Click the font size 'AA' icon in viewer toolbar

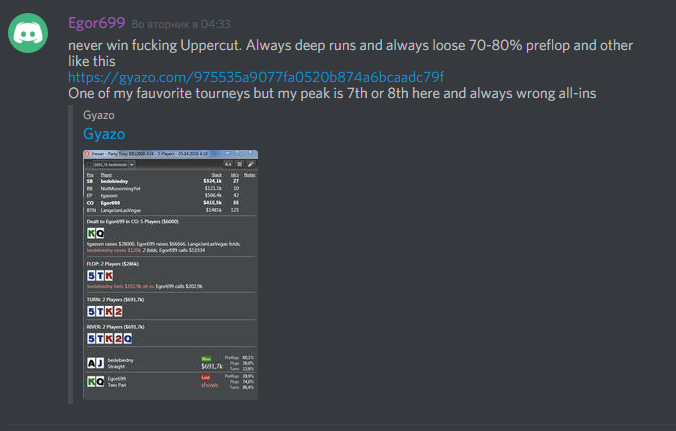point(228,164)
